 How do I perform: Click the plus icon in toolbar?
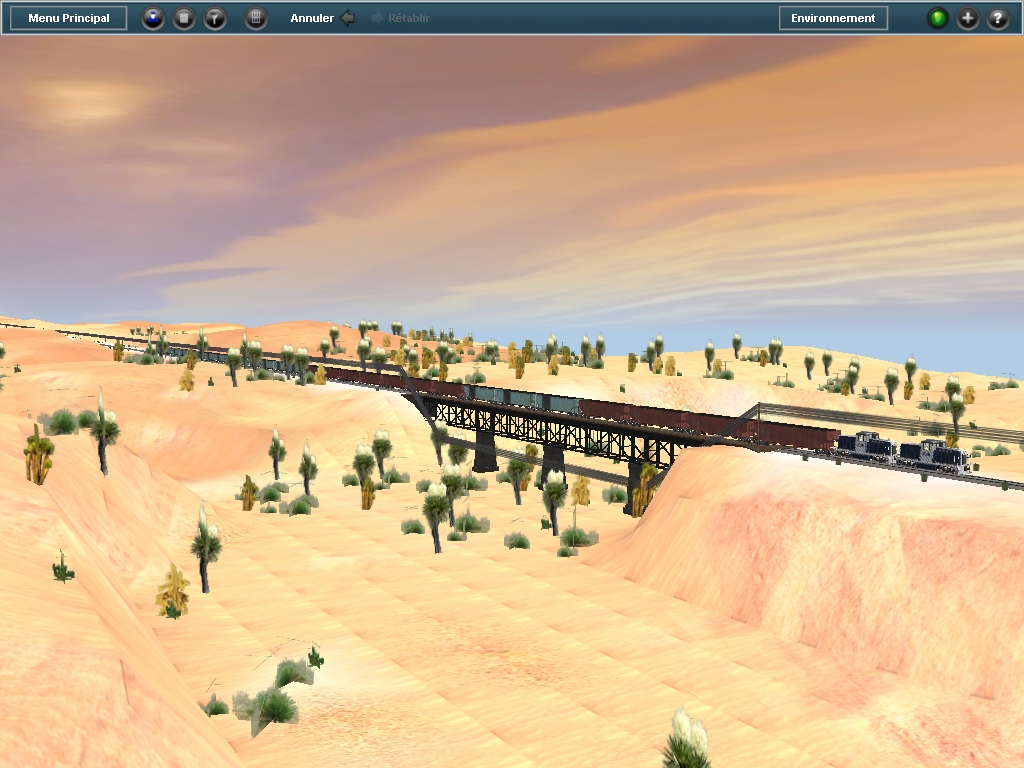pos(968,18)
